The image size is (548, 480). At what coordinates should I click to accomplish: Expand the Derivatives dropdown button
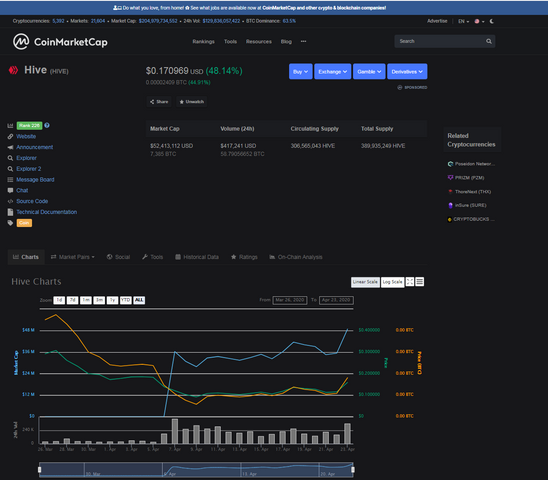[x=407, y=71]
